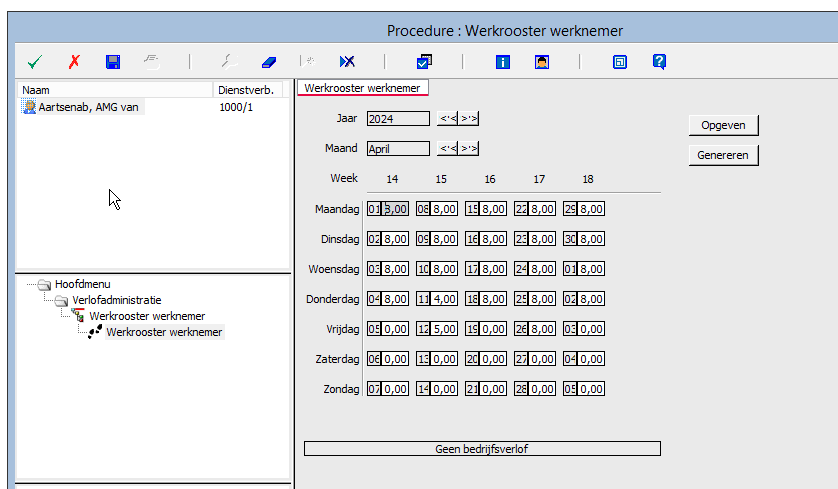Edit hours for Zondag day 07
Viewport: 838px width, 489px height.
tap(395, 389)
